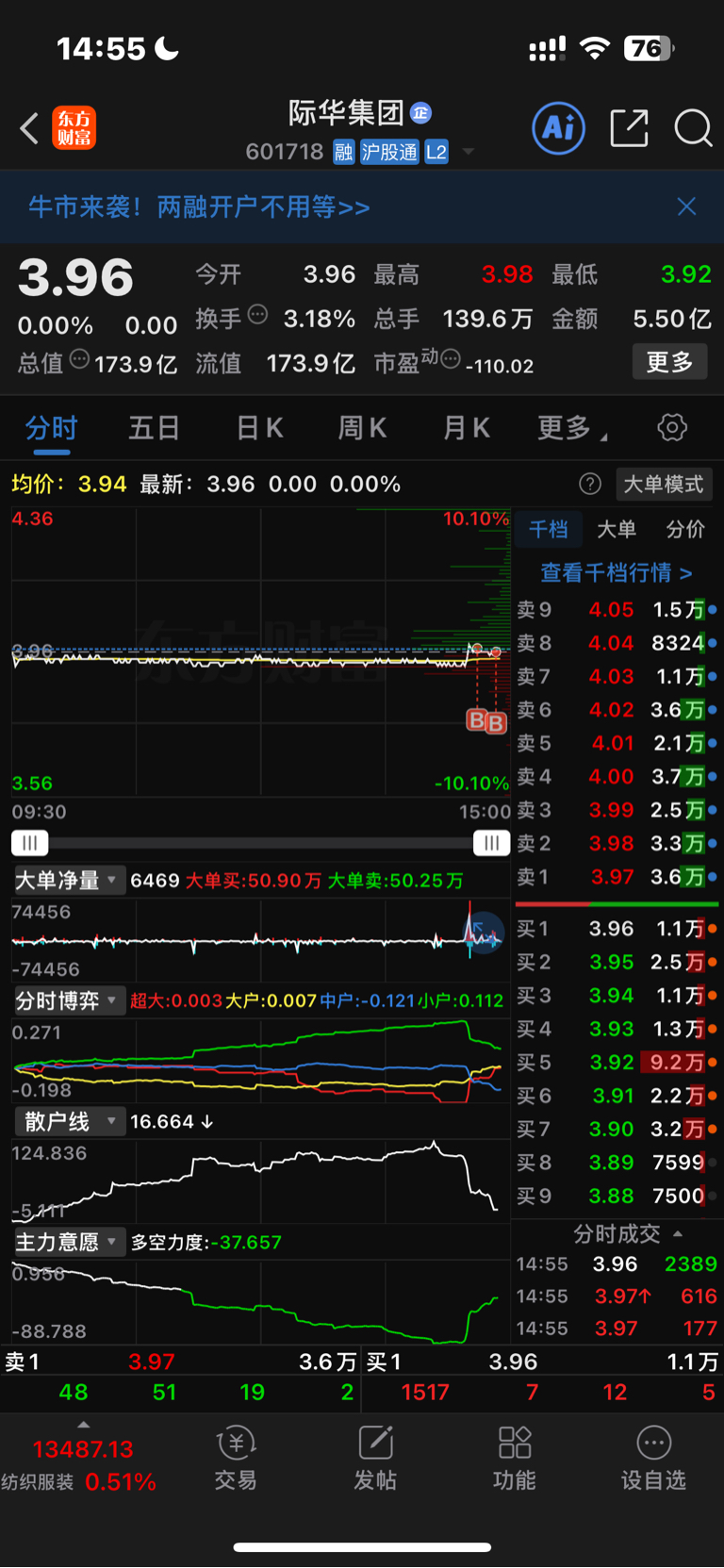This screenshot has width=724, height=1568.
Task: Tap the 14:55 3.96 2389 trade record
Action: click(x=617, y=1263)
